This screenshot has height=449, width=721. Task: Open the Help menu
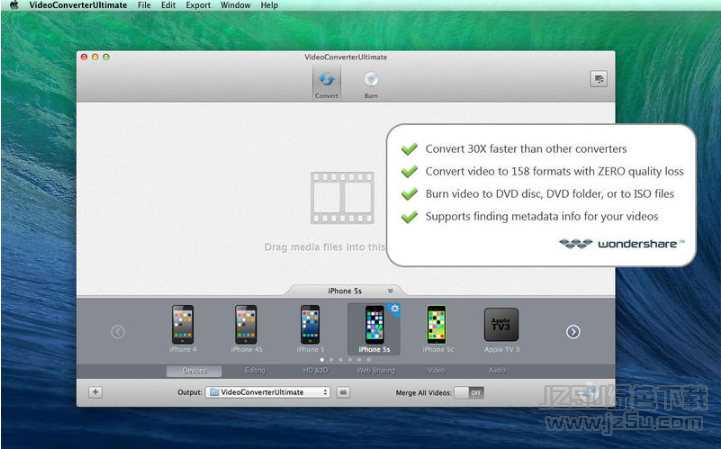pos(269,5)
